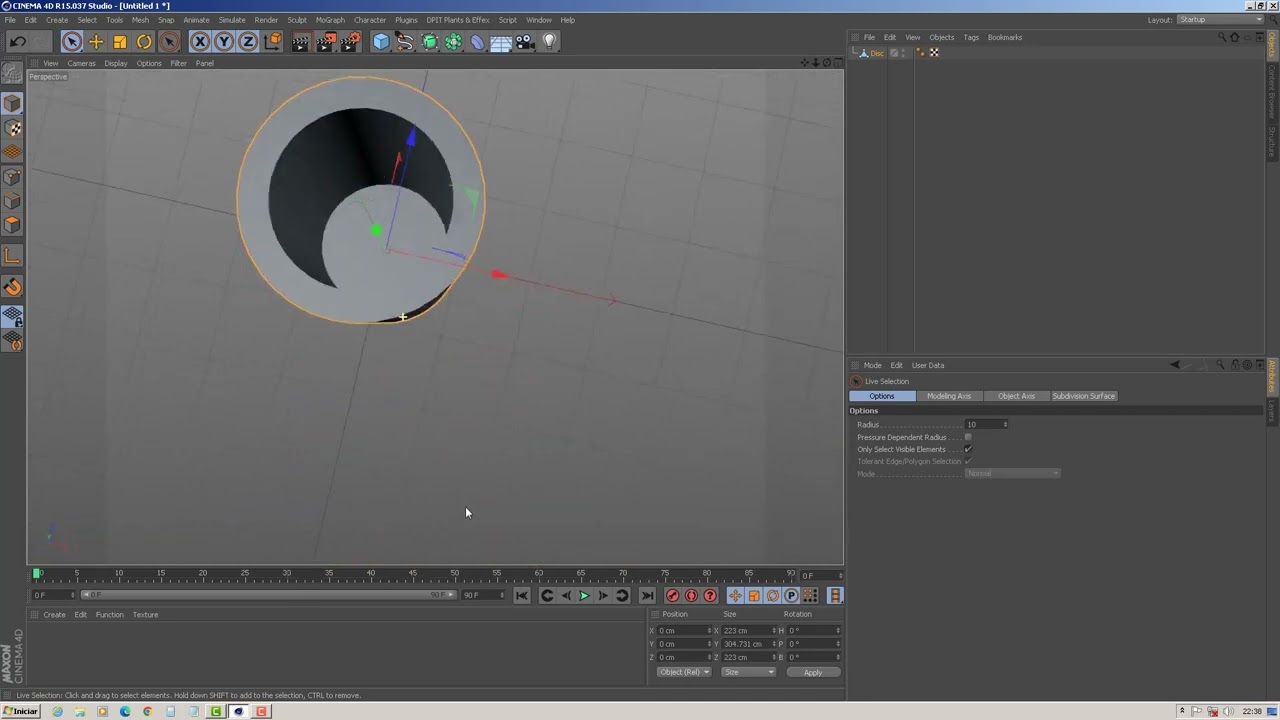Image resolution: width=1280 pixels, height=720 pixels.
Task: Click the Undo arrow icon
Action: pos(17,41)
